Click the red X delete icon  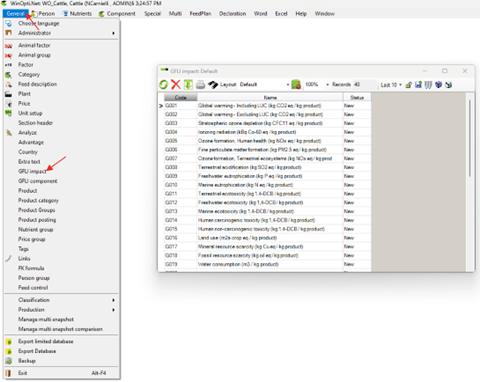point(176,85)
